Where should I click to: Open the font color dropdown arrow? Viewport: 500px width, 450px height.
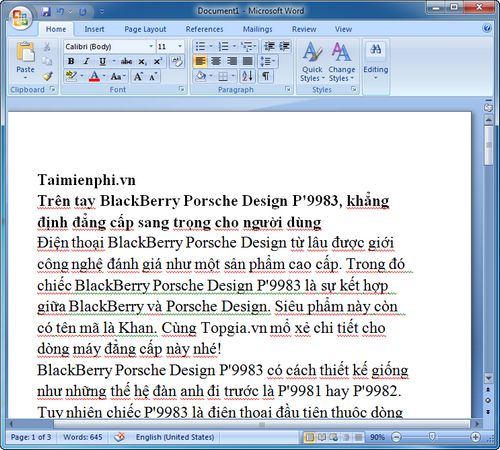[104, 77]
